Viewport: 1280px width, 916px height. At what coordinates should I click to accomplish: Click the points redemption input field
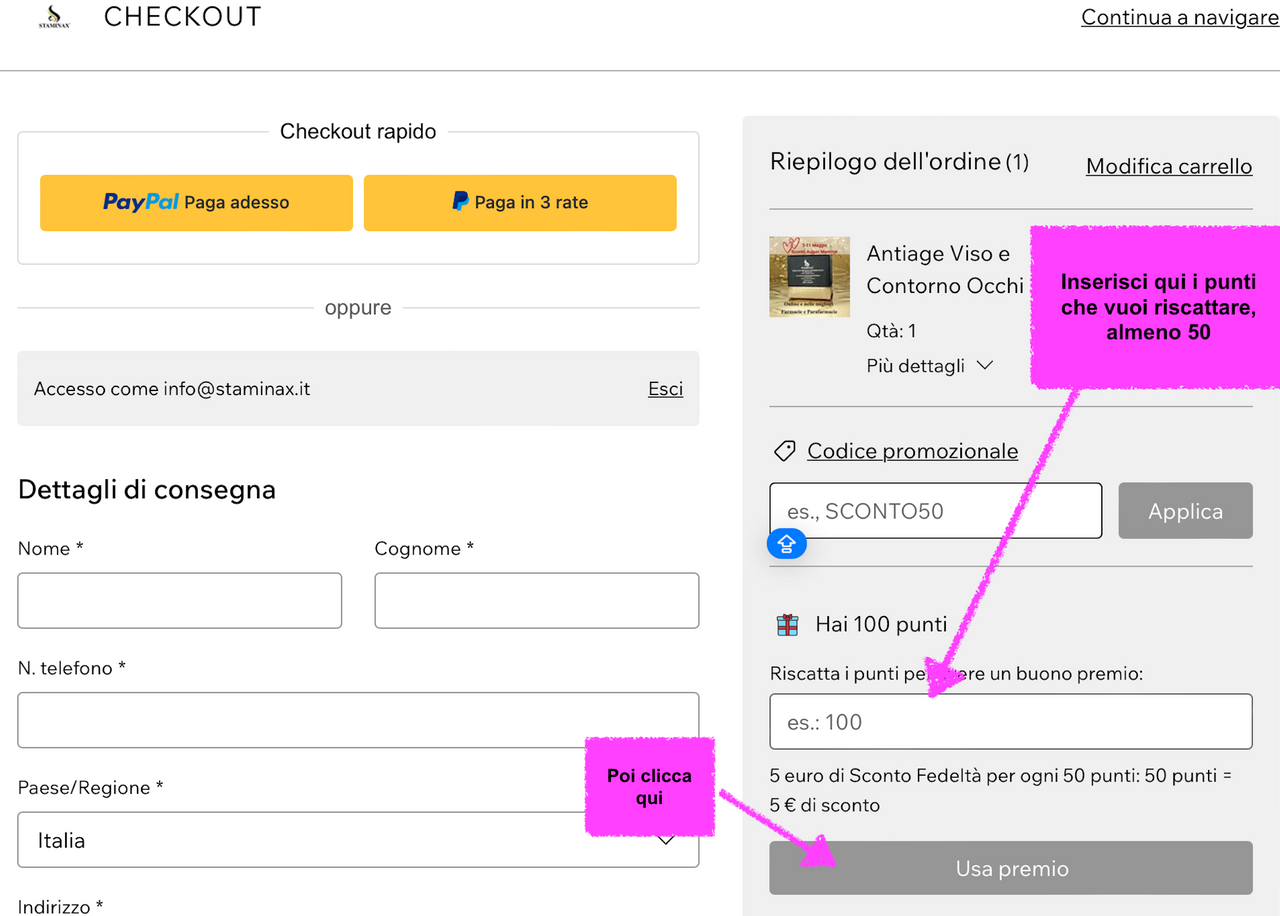1010,722
